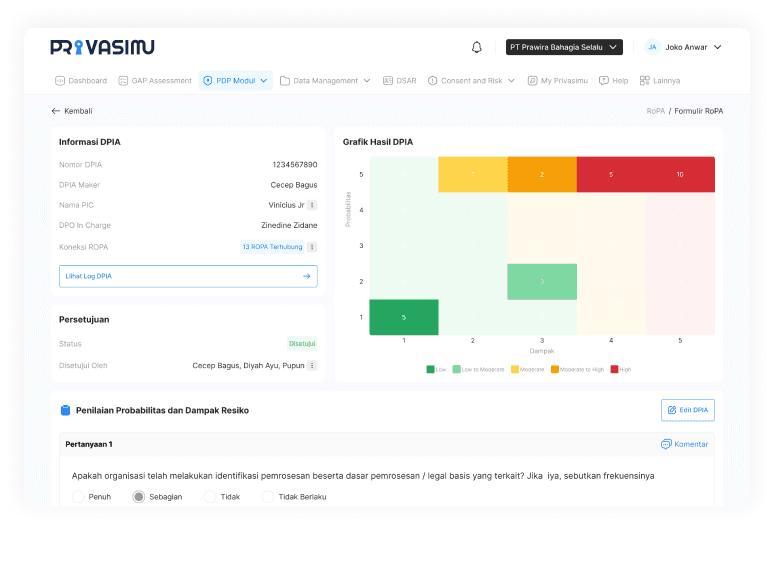Click the JA user avatar

(652, 47)
